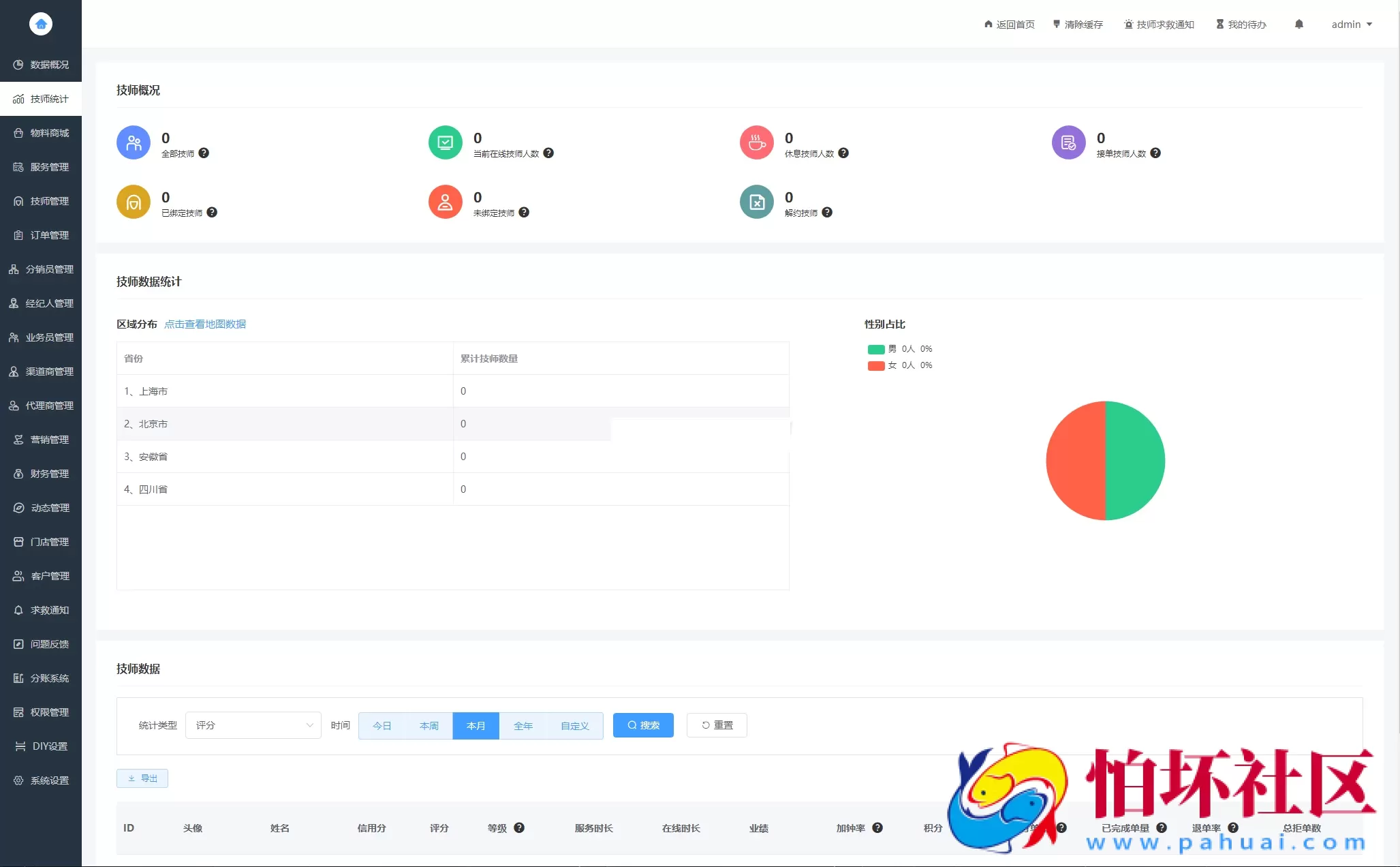Click the terminated technicians (解约技师) icon

click(x=756, y=202)
